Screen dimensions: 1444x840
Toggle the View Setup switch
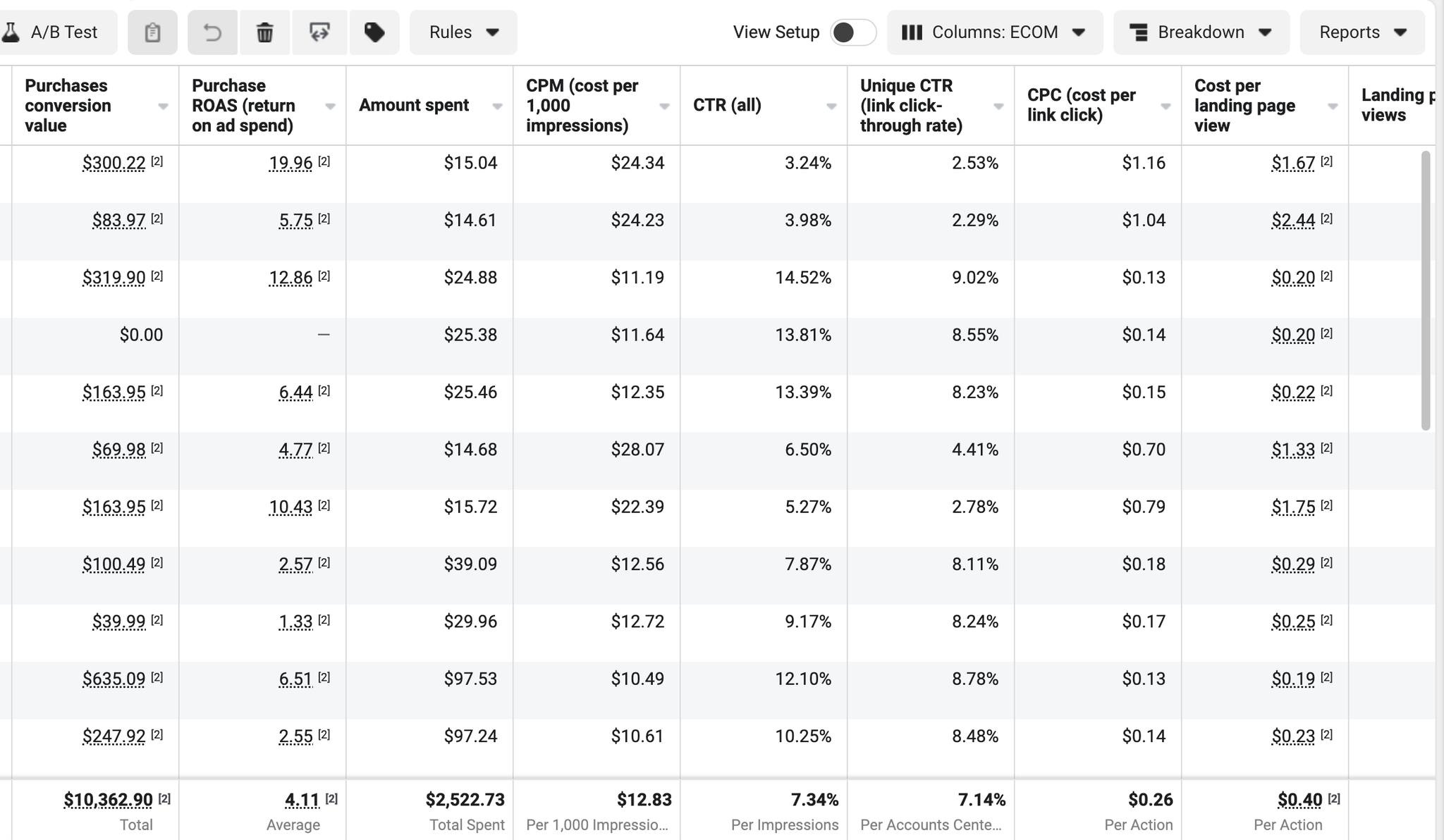[x=852, y=32]
